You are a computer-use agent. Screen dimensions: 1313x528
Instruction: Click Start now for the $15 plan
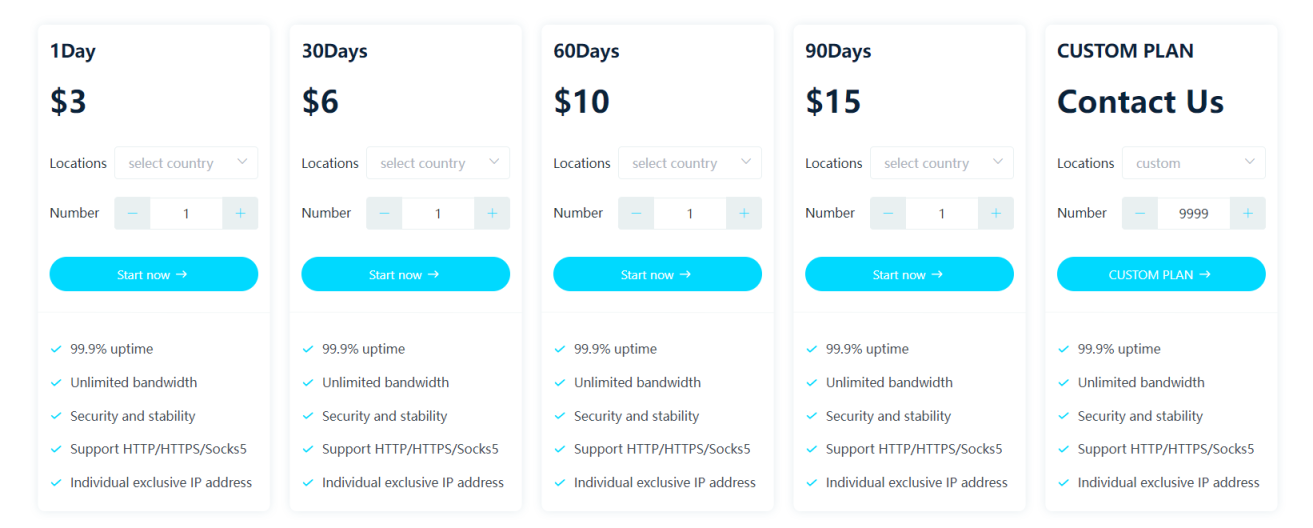pos(909,274)
